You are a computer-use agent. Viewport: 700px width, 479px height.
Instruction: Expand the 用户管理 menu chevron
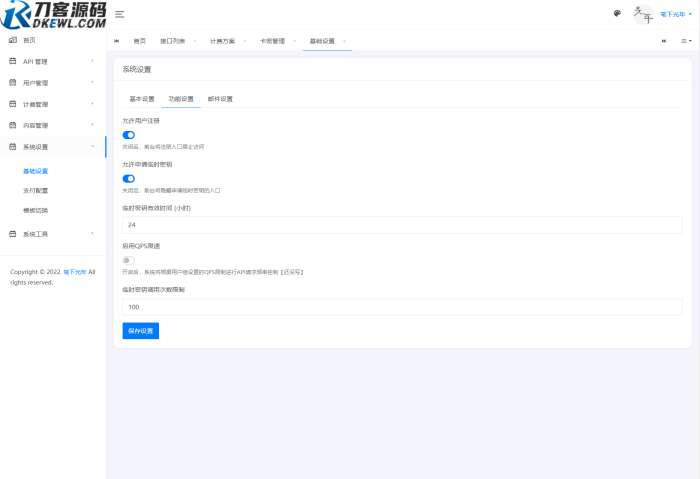(x=92, y=83)
